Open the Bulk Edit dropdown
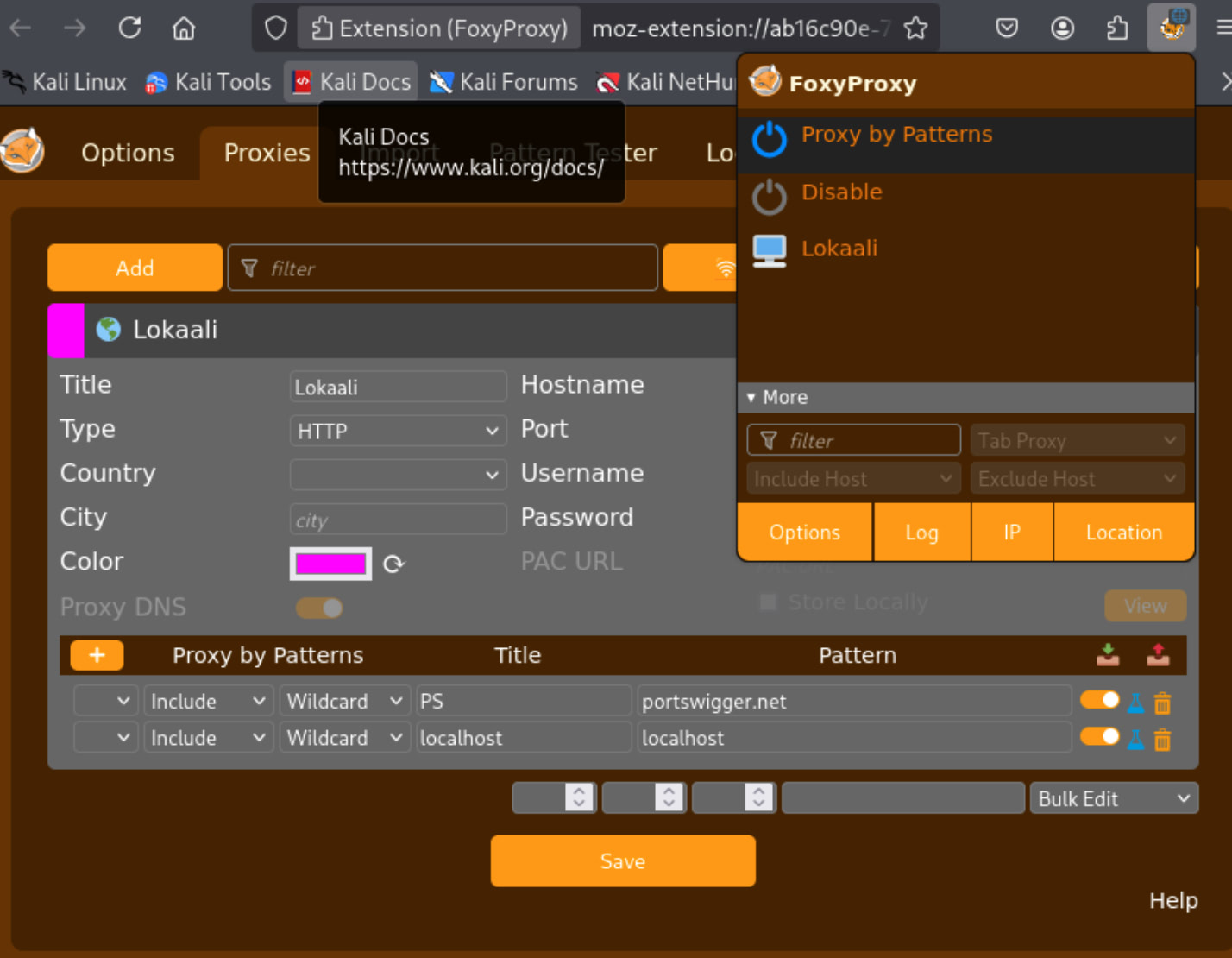This screenshot has width=1232, height=958. (1113, 799)
